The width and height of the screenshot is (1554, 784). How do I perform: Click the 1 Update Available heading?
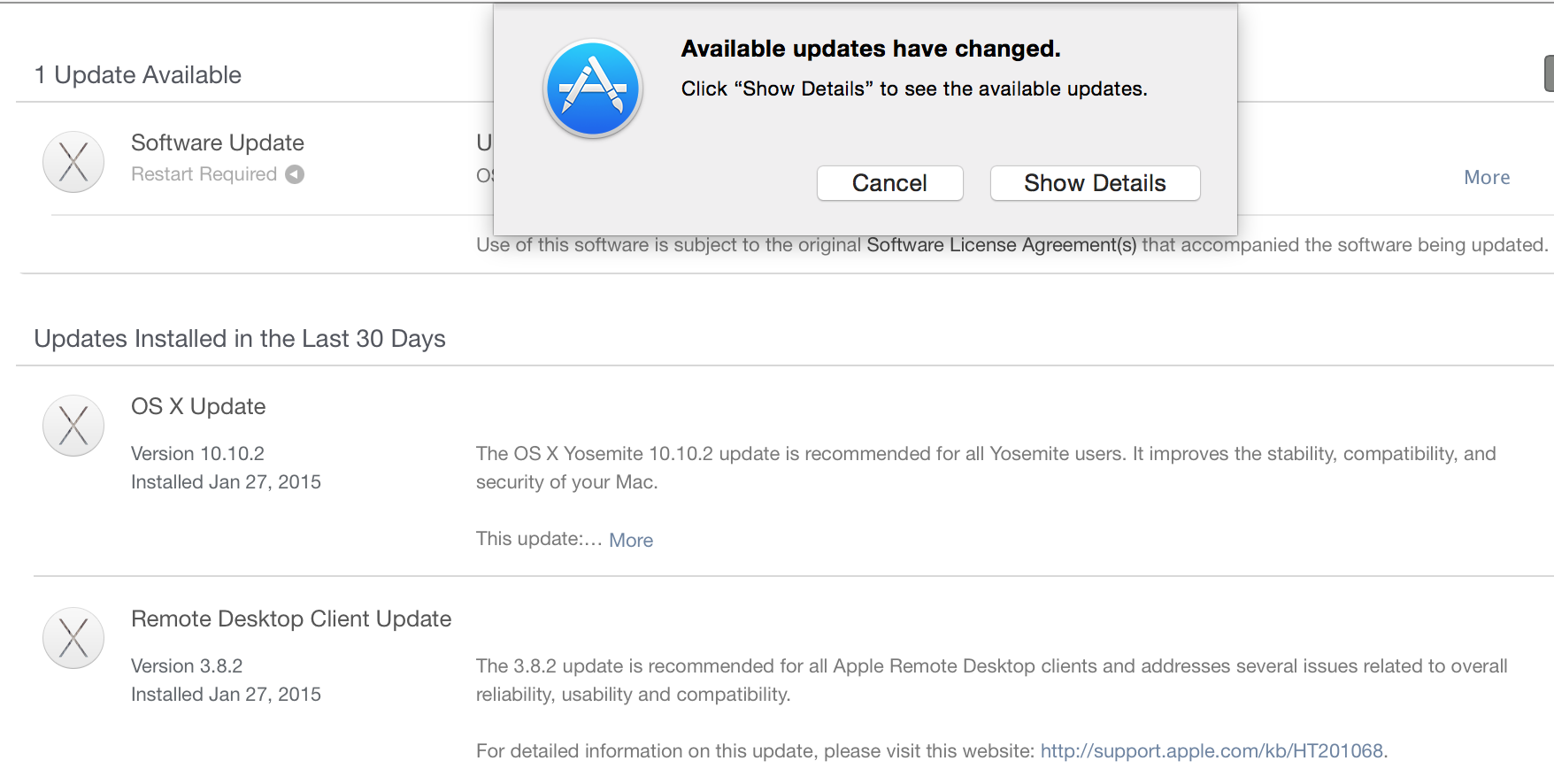(x=138, y=75)
